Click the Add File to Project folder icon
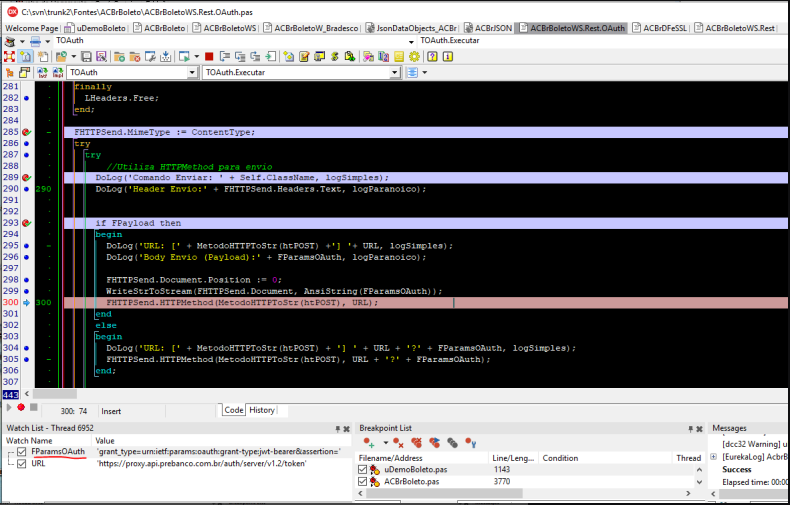Screen dimensions: 790x505 coord(119,56)
